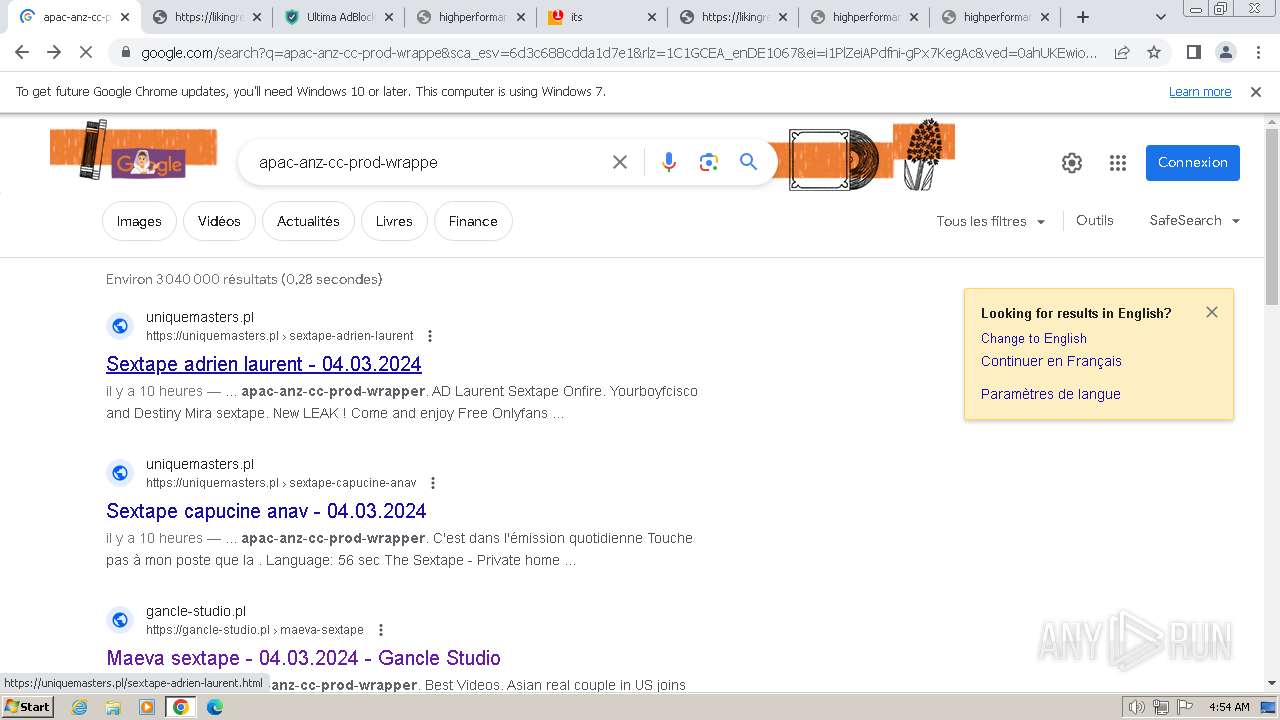Filter results by Vidéos

(219, 221)
